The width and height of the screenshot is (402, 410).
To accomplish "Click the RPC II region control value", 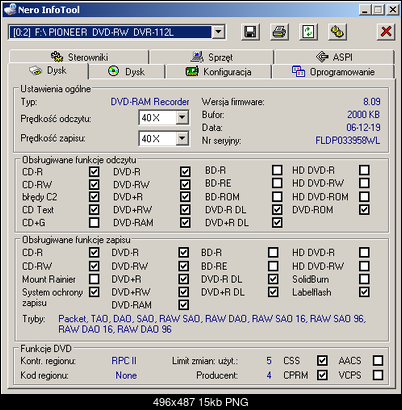I will click(124, 361).
